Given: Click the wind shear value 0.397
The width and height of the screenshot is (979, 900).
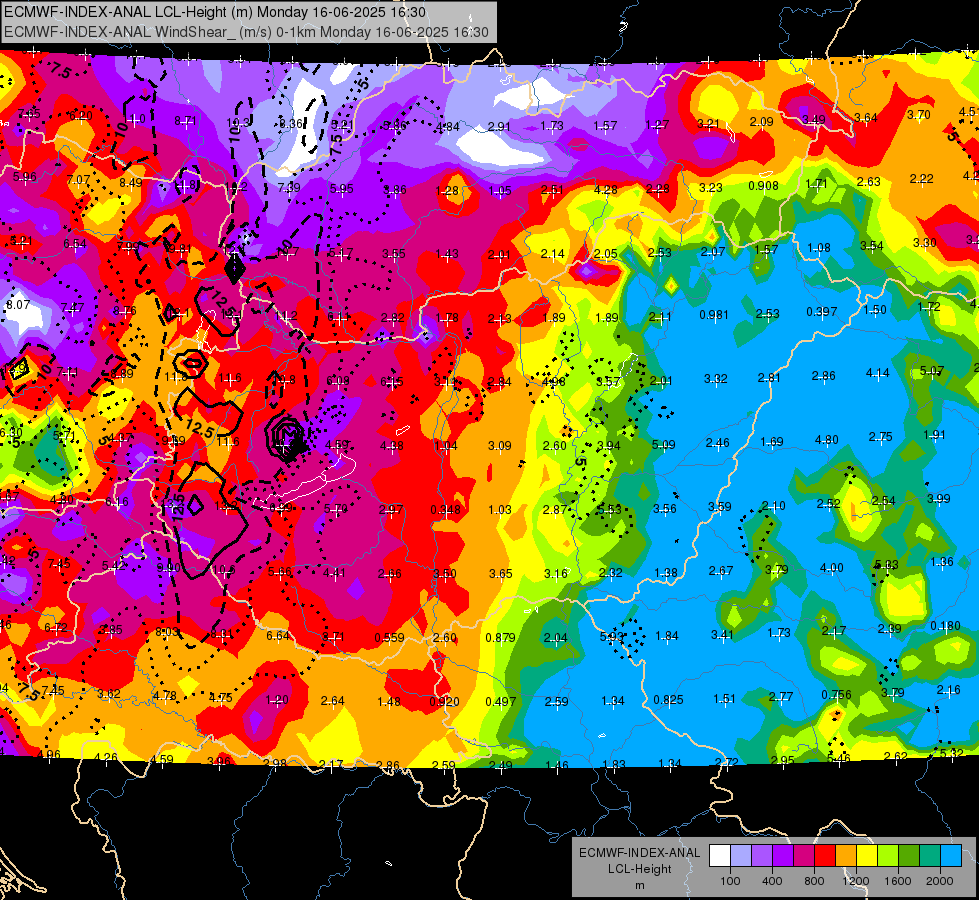Looking at the screenshot, I should click(822, 311).
